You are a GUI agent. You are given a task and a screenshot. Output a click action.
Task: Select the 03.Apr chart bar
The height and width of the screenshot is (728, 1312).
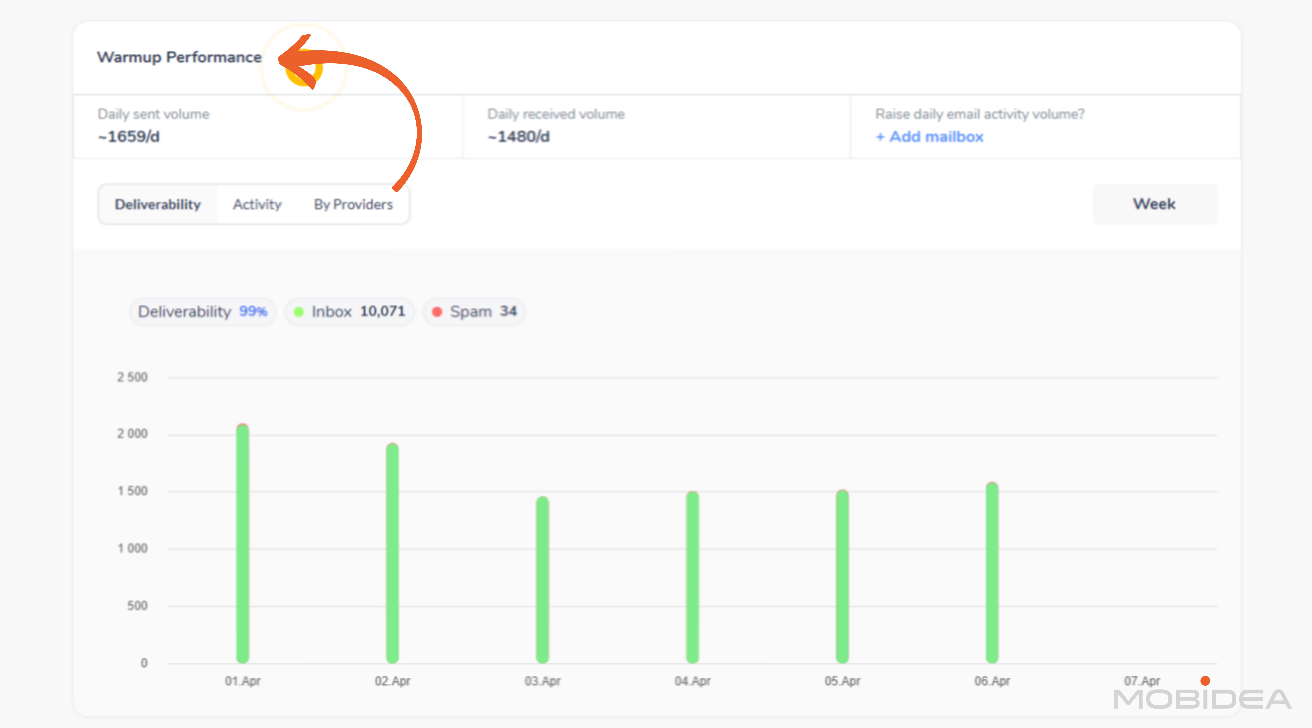pyautogui.click(x=542, y=580)
